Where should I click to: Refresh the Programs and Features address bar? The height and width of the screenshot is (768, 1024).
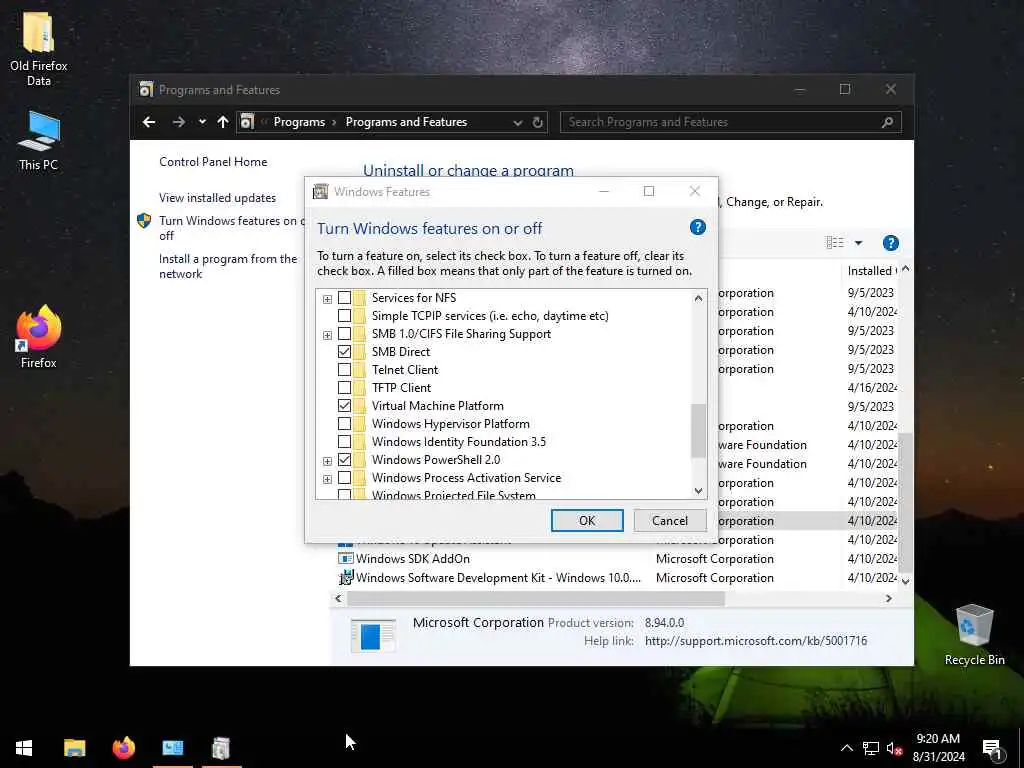point(537,122)
